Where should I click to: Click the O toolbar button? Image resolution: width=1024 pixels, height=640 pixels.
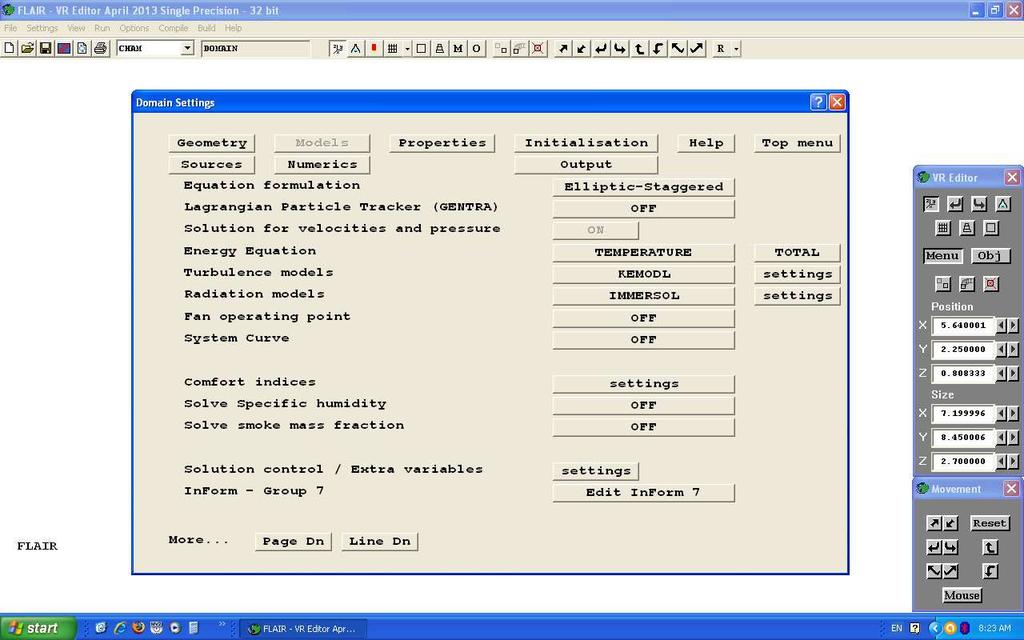pyautogui.click(x=476, y=48)
